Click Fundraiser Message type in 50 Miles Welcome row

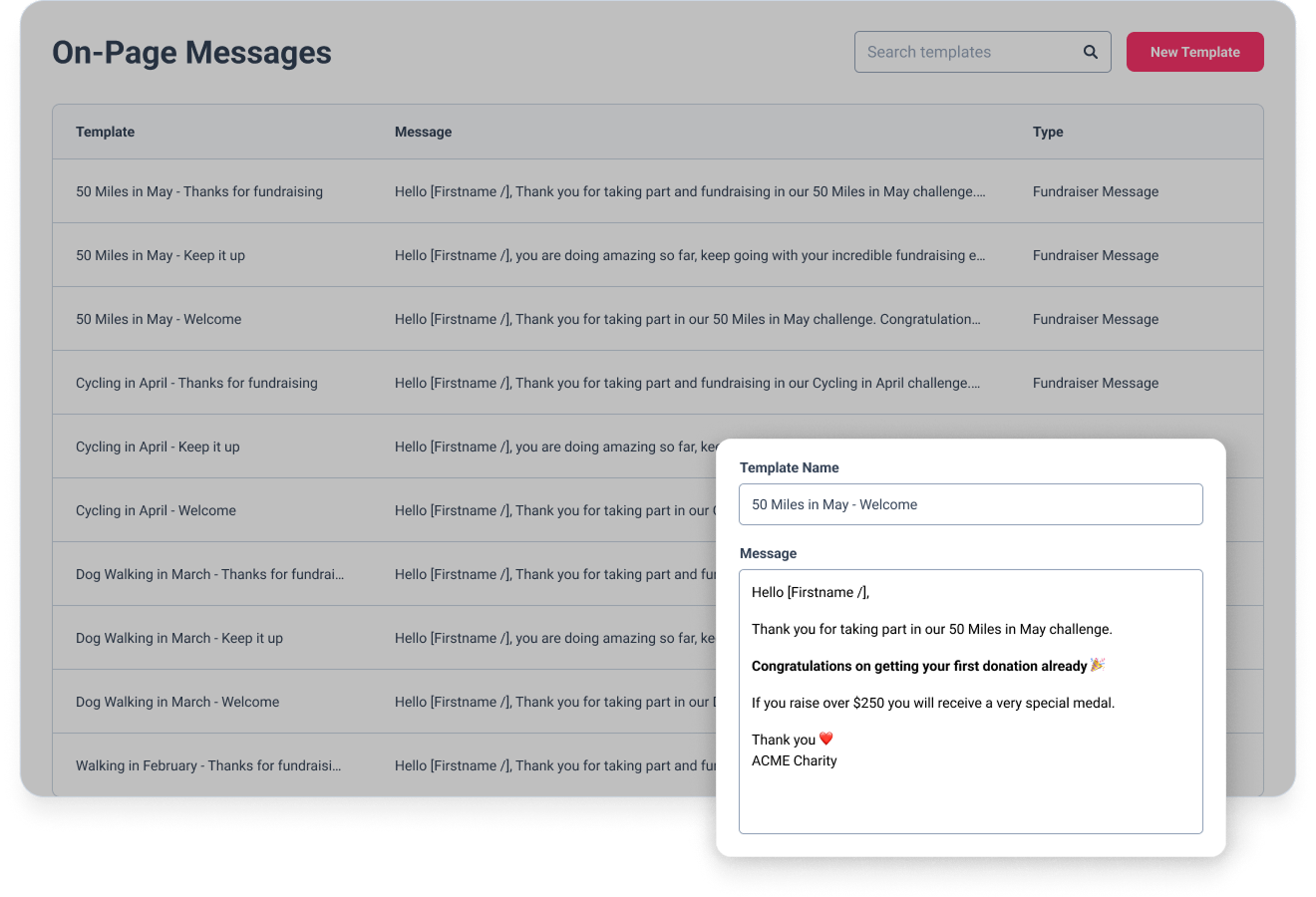[x=1096, y=319]
